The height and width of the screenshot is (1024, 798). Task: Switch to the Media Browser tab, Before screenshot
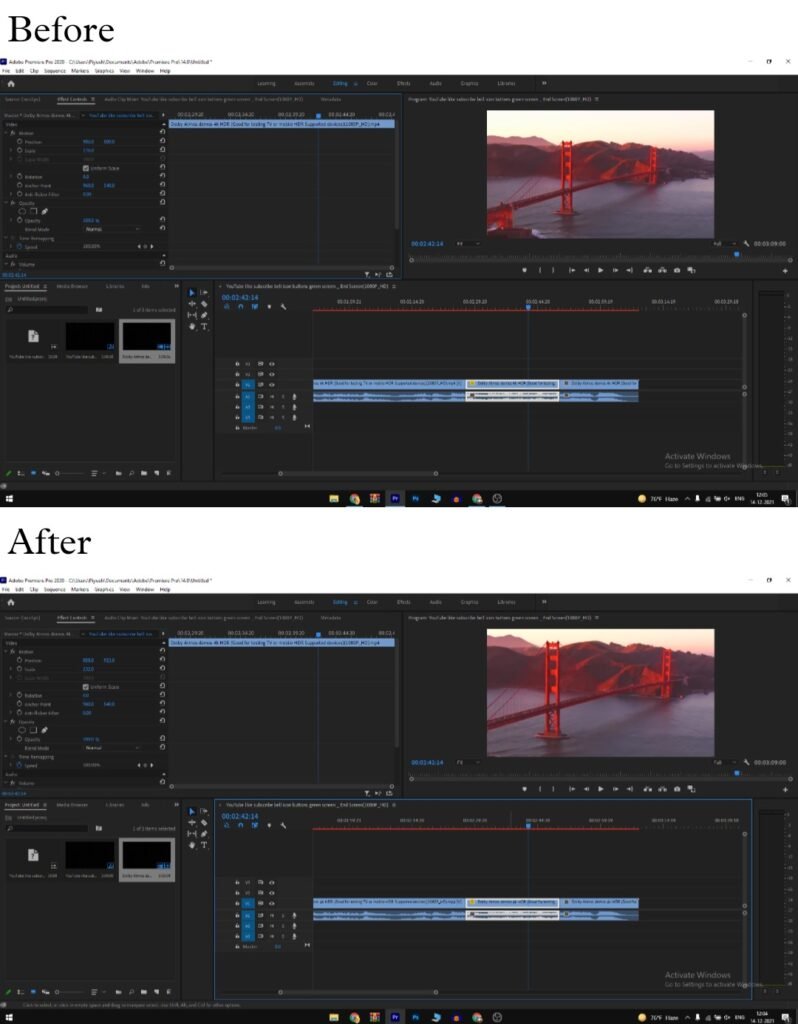(72, 286)
